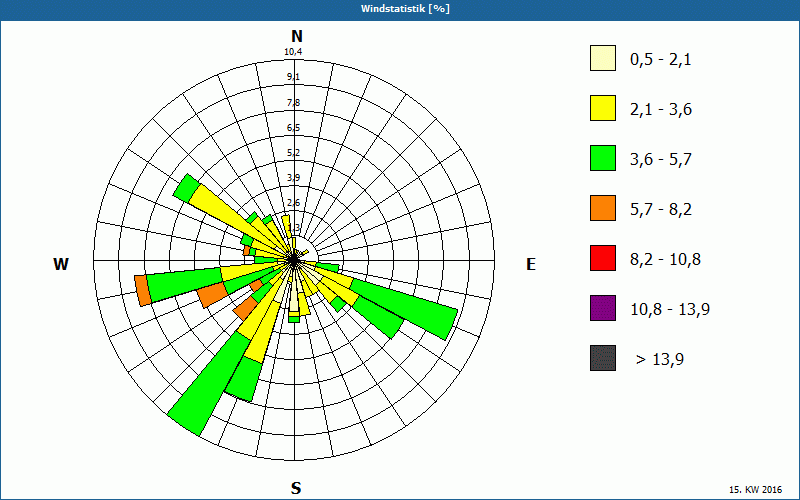The image size is (800, 500).
Task: Click the legend label "0,5 - 2,1"
Action: [x=661, y=60]
